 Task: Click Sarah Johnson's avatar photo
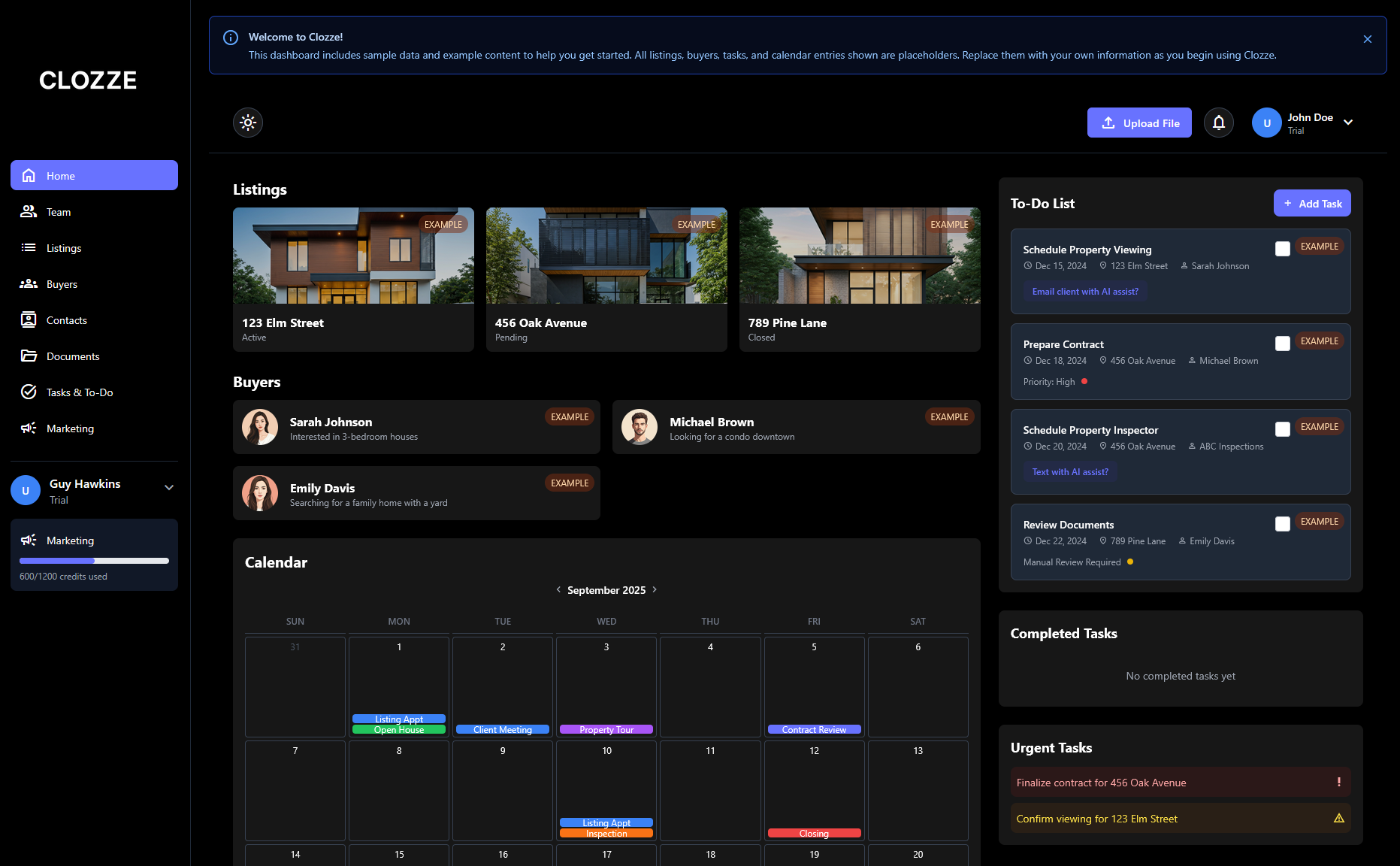[260, 427]
